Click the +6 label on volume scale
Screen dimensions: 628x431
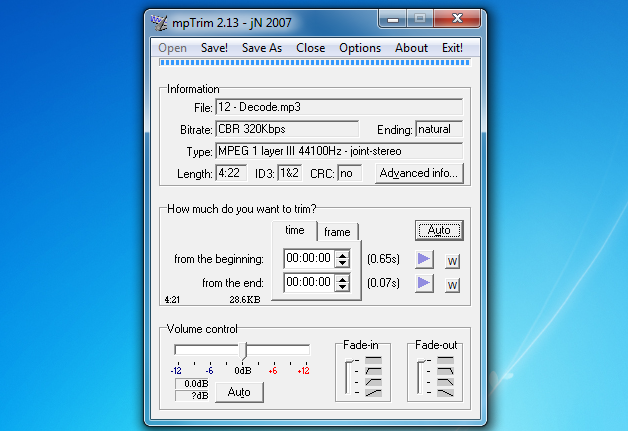(273, 371)
